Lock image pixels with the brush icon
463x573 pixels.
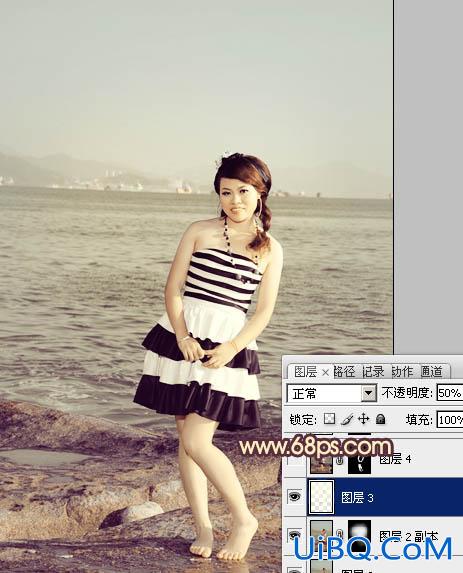tap(346, 419)
